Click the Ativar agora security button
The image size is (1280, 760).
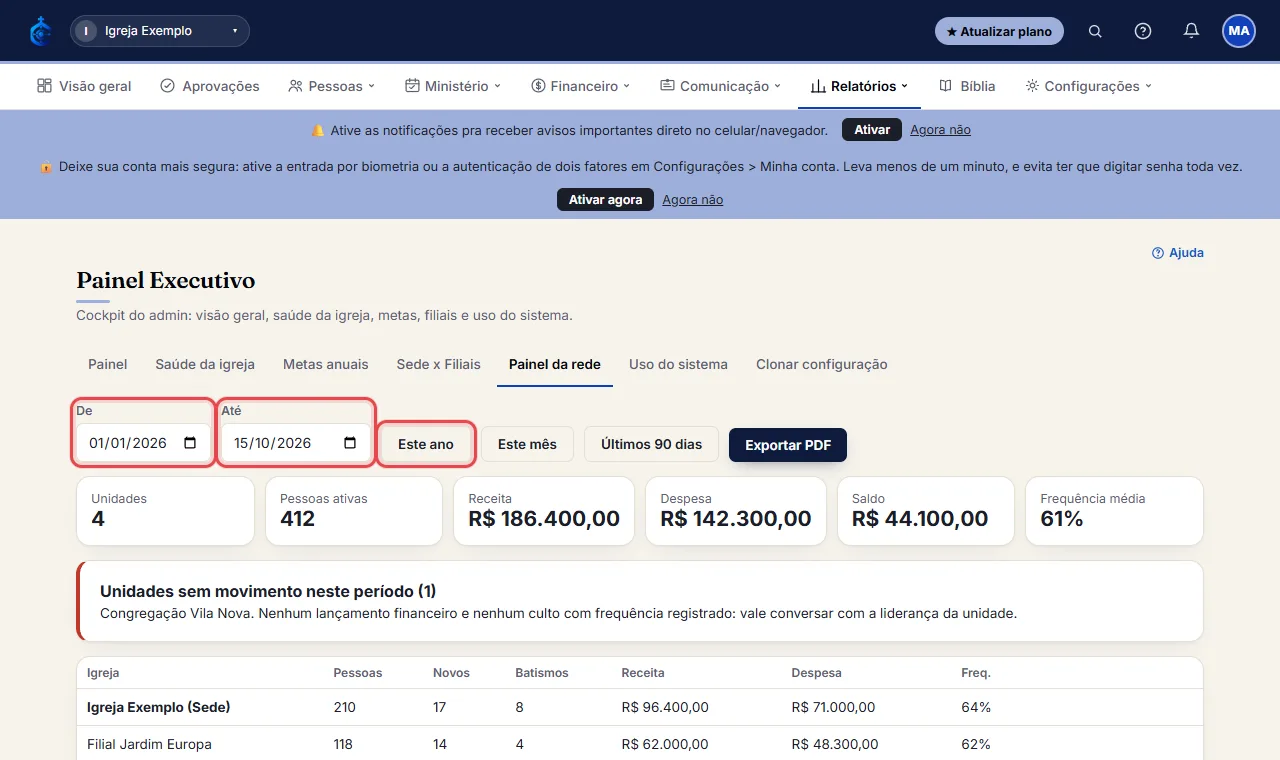pos(605,200)
